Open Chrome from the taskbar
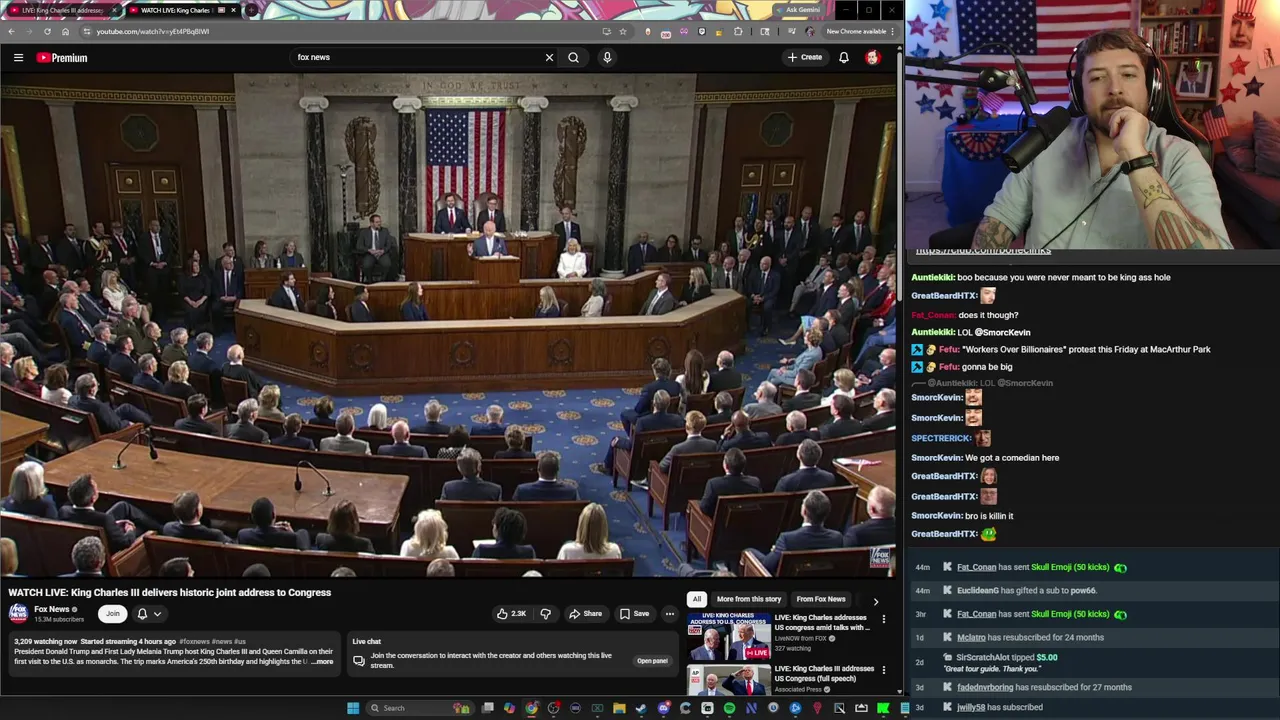The height and width of the screenshot is (720, 1280). click(x=531, y=708)
